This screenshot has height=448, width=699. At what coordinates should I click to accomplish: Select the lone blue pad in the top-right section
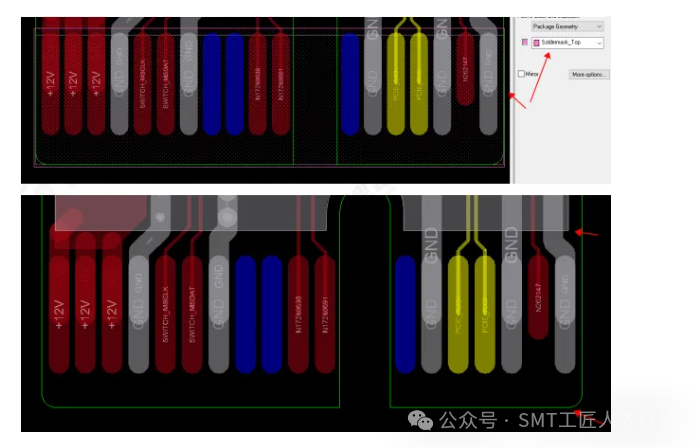(x=349, y=85)
